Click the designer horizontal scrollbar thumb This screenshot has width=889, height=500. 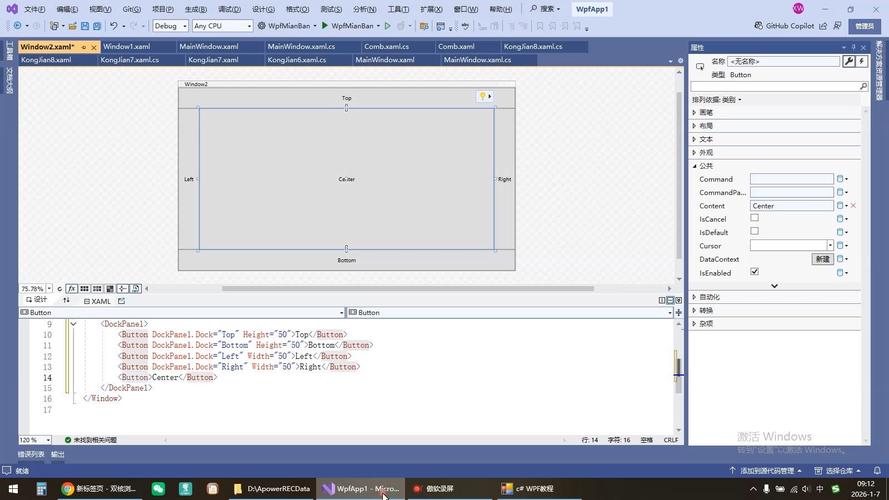point(408,289)
